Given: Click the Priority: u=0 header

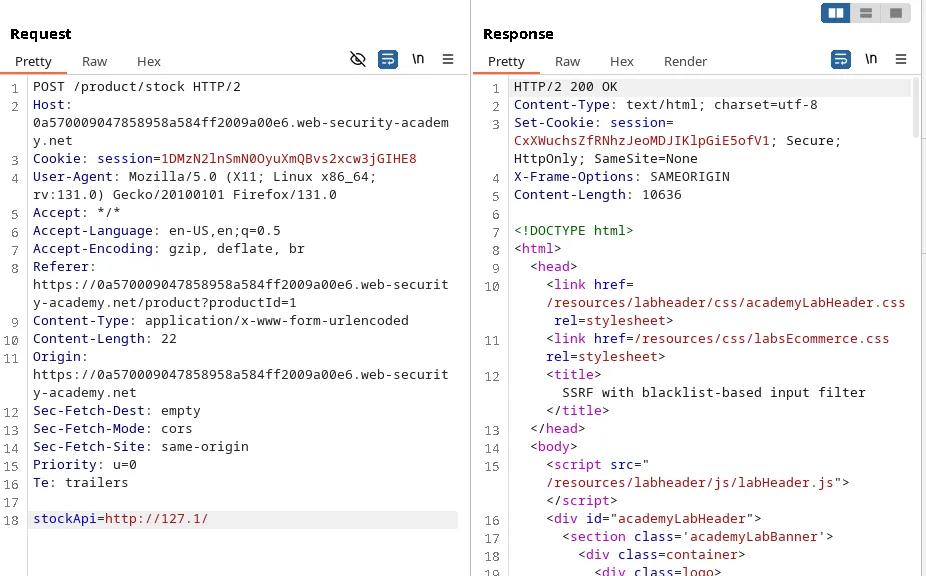Looking at the screenshot, I should [84, 465].
